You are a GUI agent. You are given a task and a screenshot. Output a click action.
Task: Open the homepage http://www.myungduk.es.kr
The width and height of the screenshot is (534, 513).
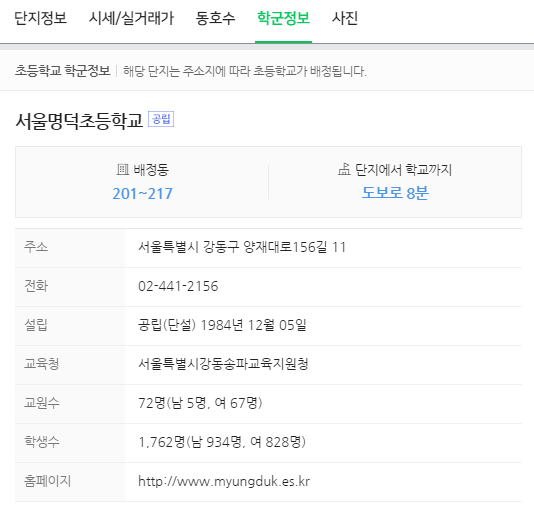pos(224,481)
